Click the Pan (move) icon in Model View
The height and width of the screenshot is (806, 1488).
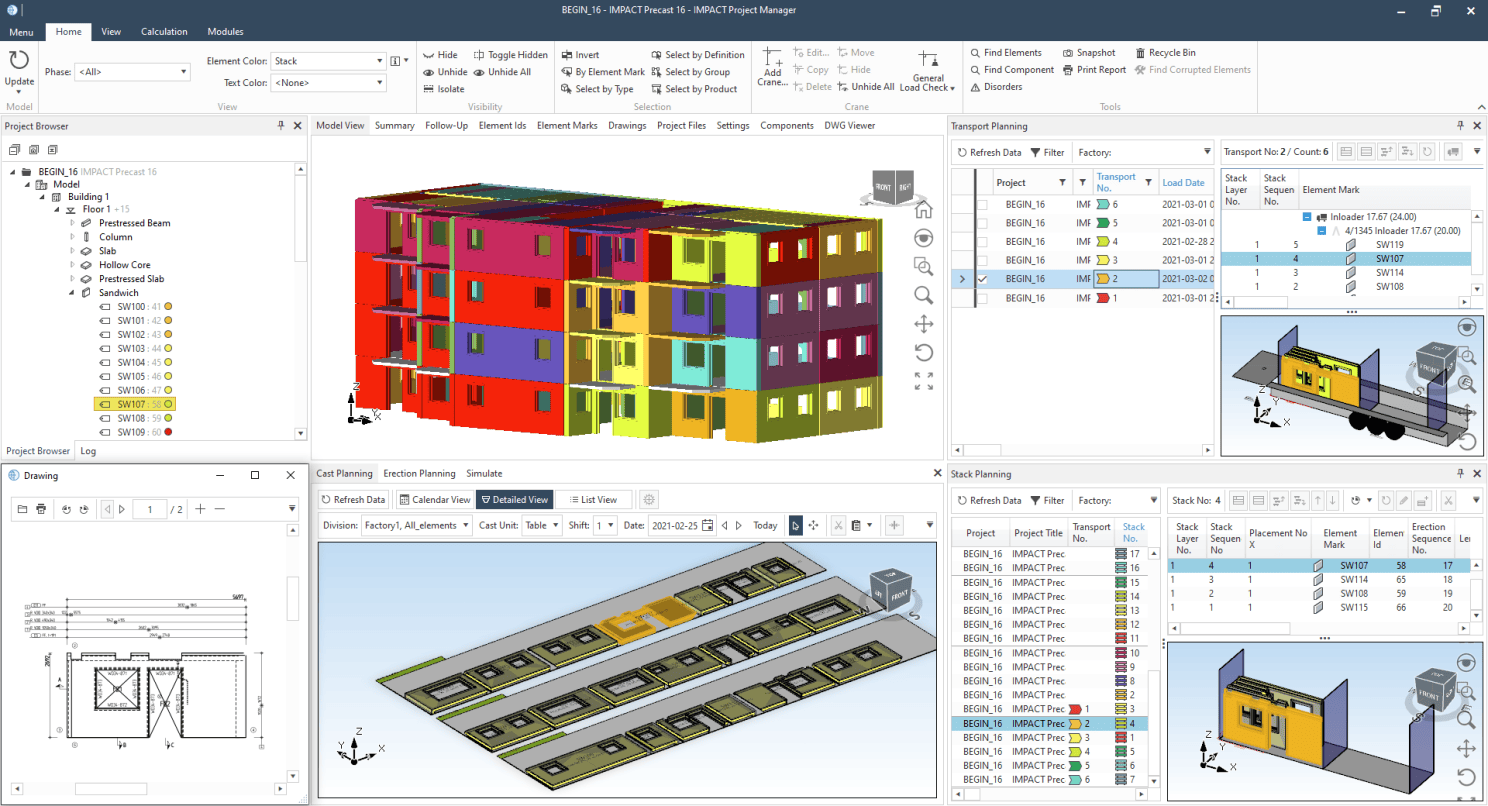(x=923, y=323)
